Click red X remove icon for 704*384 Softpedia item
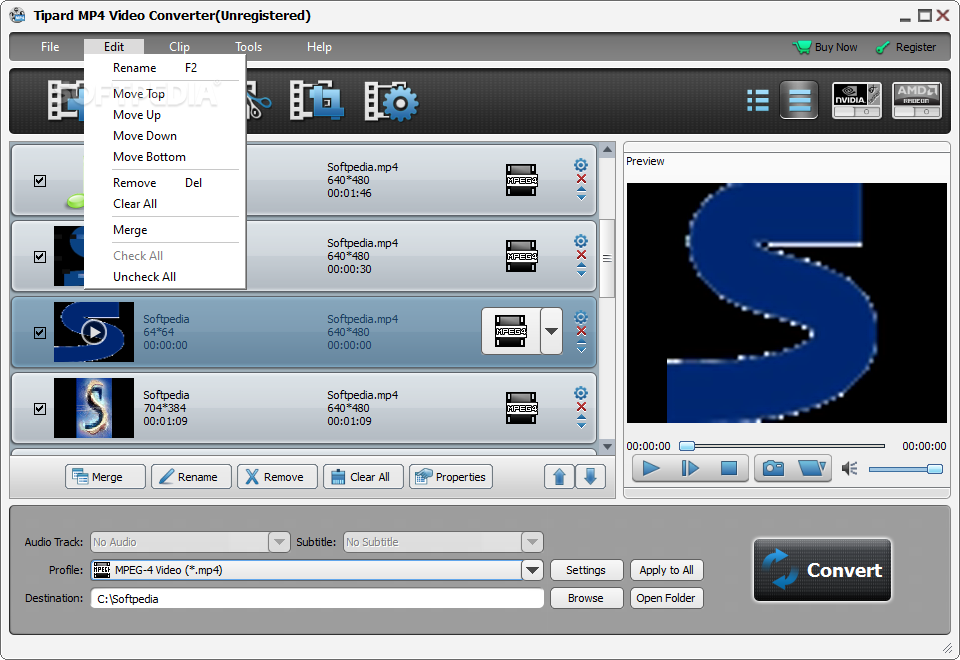Screen dimensions: 960x660 pyautogui.click(x=581, y=407)
